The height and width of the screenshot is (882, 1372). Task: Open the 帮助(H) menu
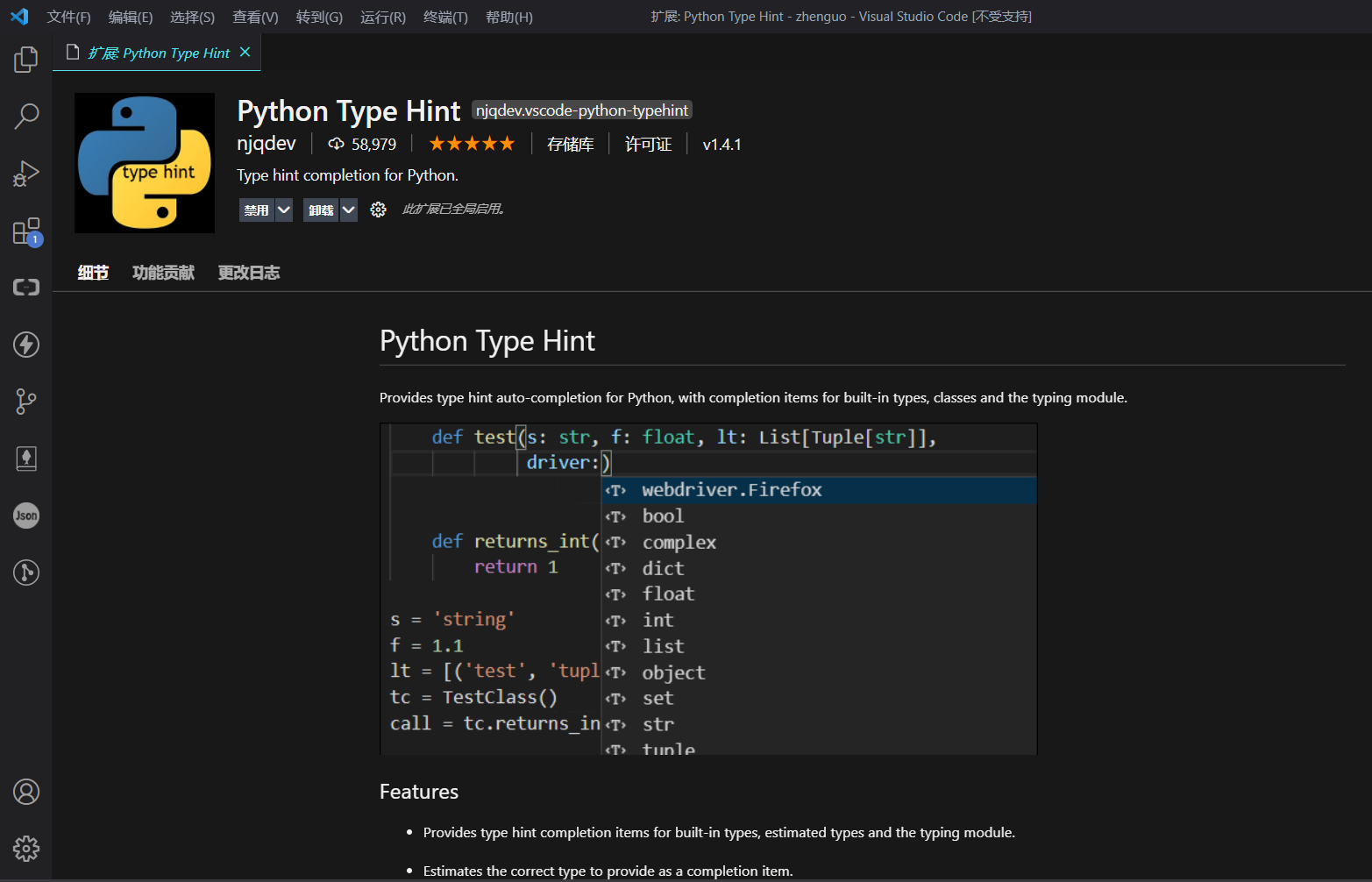coord(509,17)
